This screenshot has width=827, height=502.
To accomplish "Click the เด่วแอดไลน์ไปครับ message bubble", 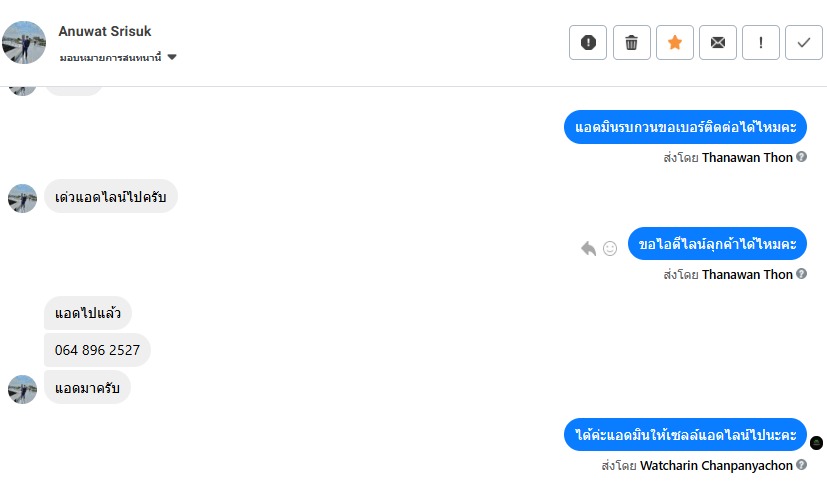I will click(x=110, y=197).
